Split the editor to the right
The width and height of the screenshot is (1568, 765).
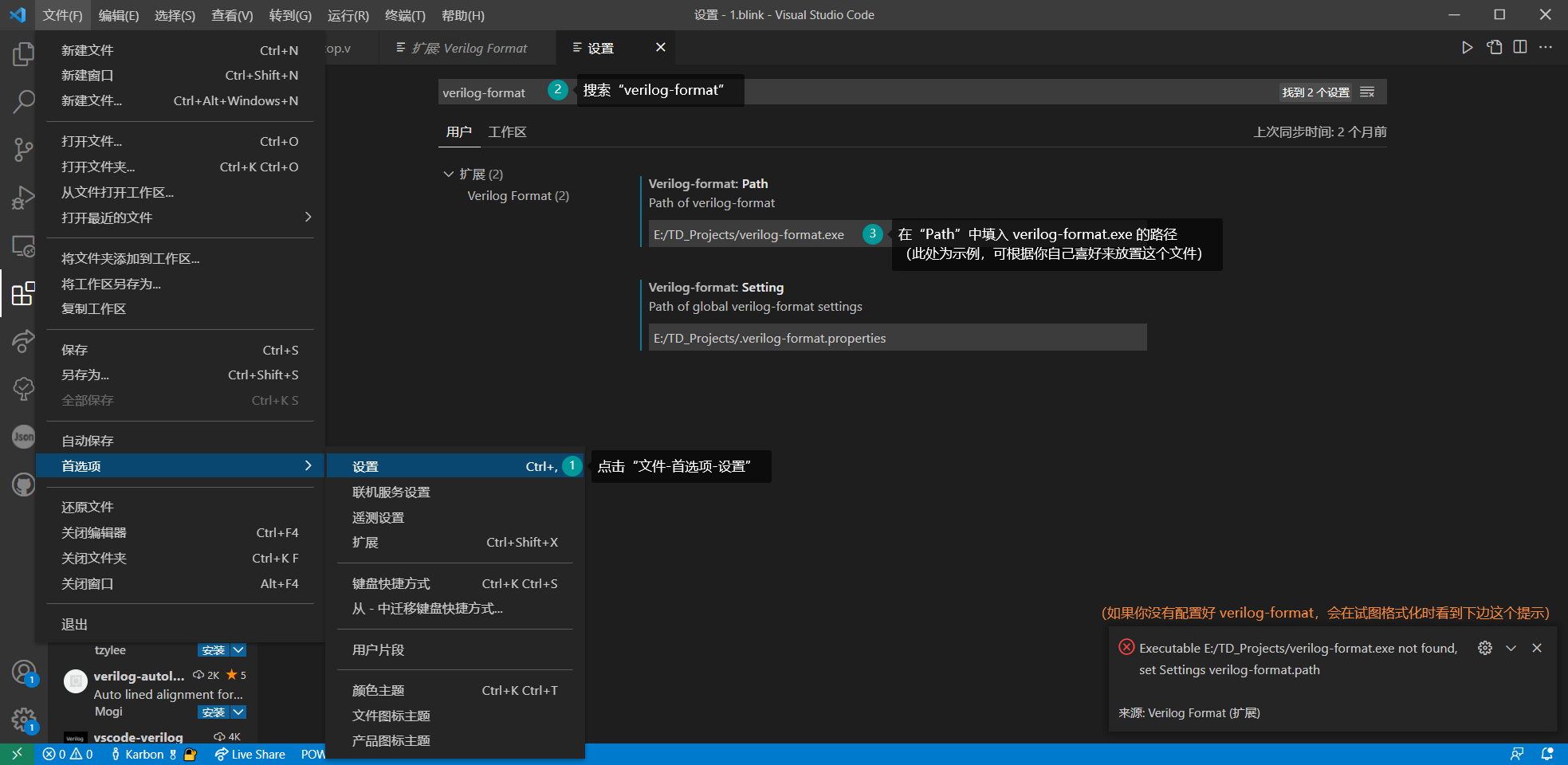point(1520,48)
